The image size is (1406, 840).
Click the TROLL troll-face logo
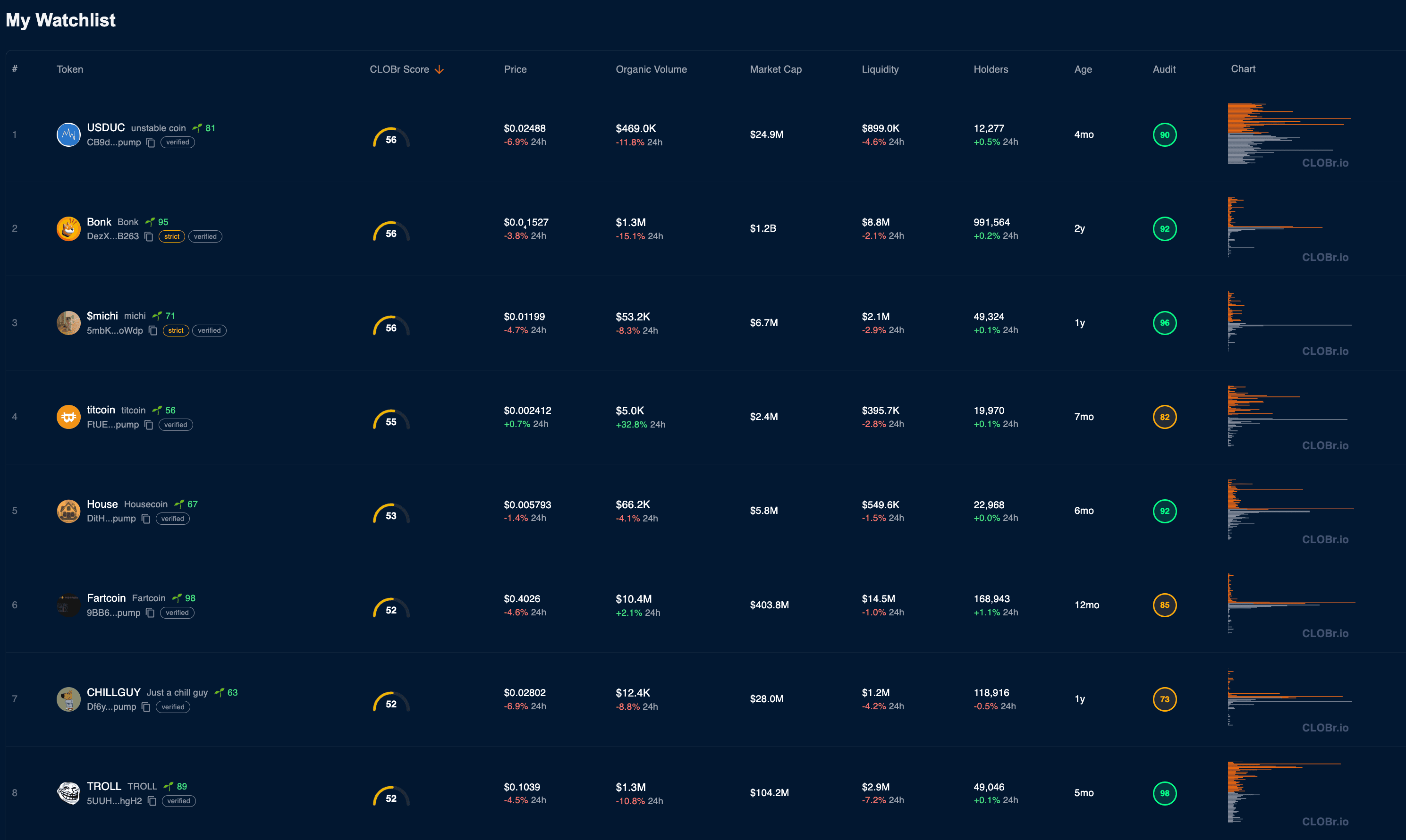68,793
